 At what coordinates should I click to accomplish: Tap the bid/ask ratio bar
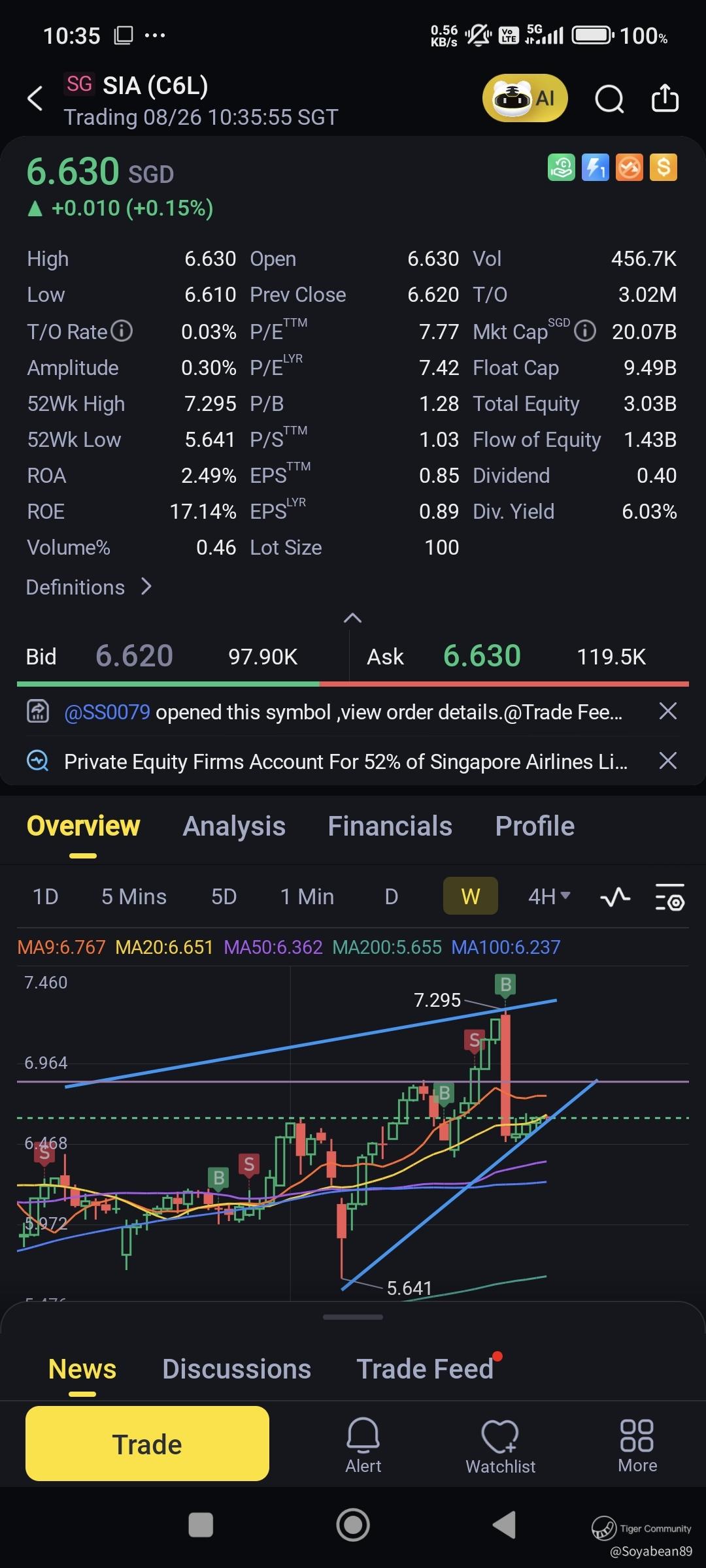coord(353,684)
